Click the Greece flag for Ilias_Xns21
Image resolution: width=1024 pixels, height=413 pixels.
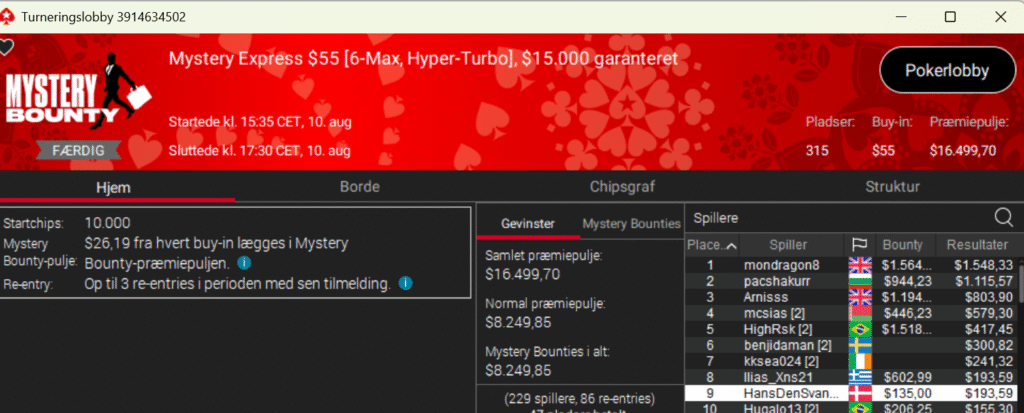pos(860,377)
